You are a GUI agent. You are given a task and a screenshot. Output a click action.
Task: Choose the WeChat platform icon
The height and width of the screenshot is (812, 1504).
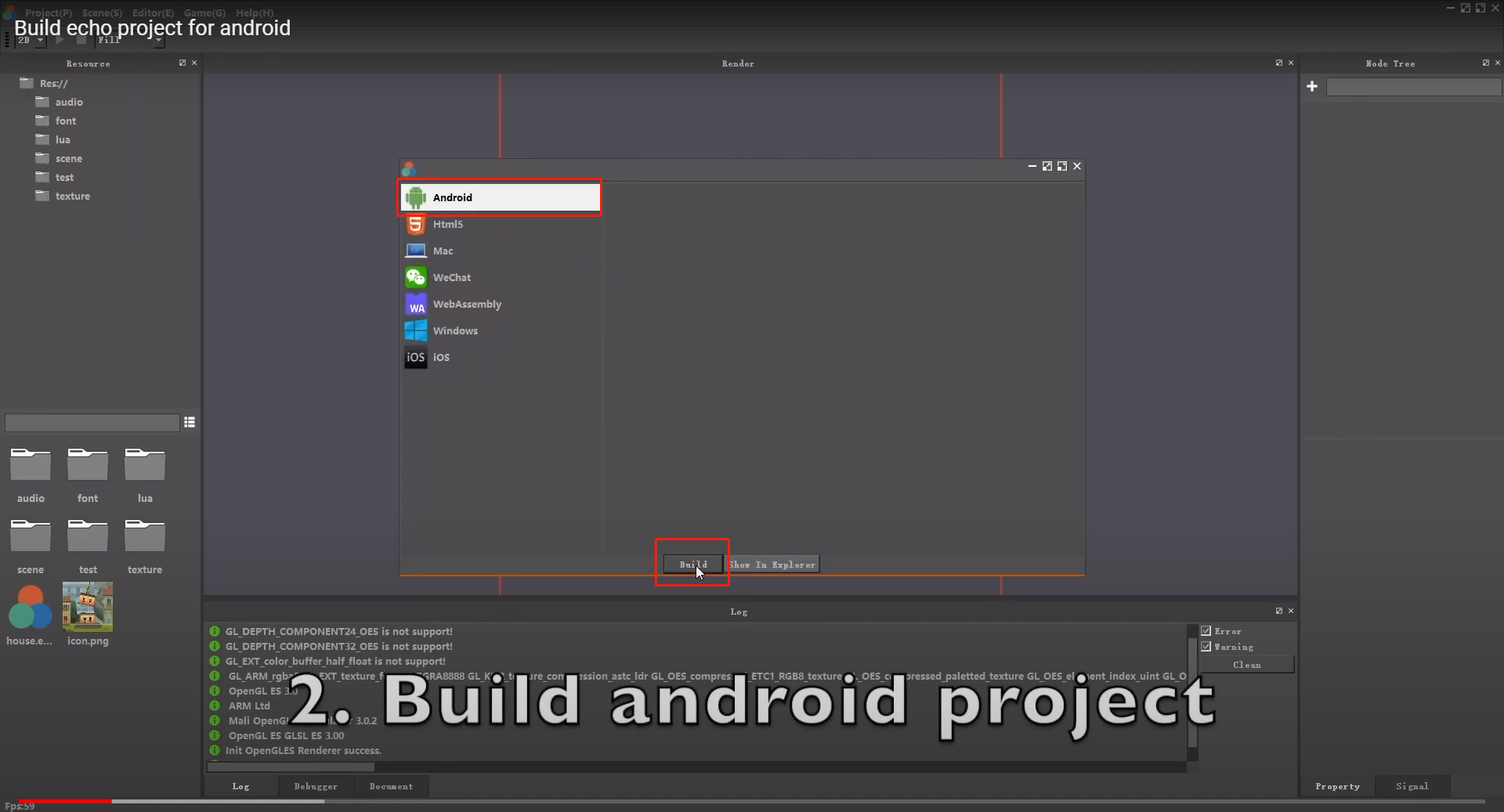(415, 278)
